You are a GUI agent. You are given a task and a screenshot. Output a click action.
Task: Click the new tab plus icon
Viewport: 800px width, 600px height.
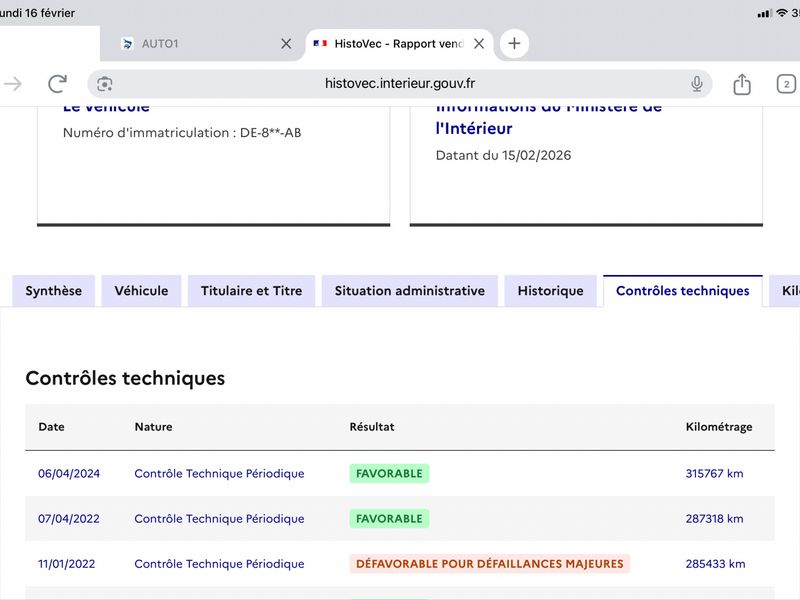click(x=514, y=44)
